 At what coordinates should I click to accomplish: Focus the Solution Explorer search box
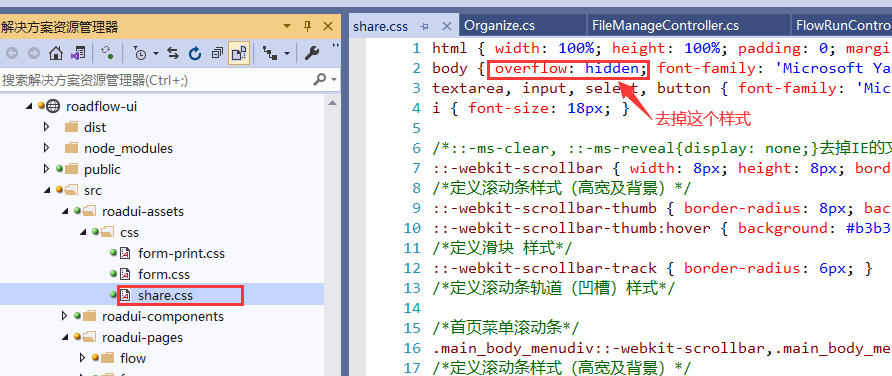point(155,80)
